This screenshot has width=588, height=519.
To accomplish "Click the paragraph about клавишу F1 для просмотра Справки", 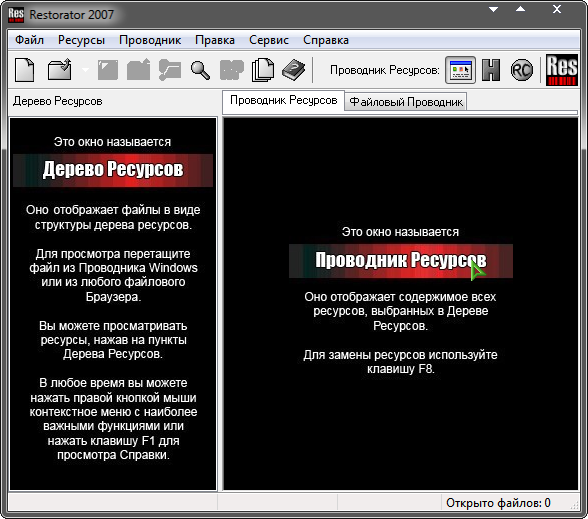I will click(113, 419).
